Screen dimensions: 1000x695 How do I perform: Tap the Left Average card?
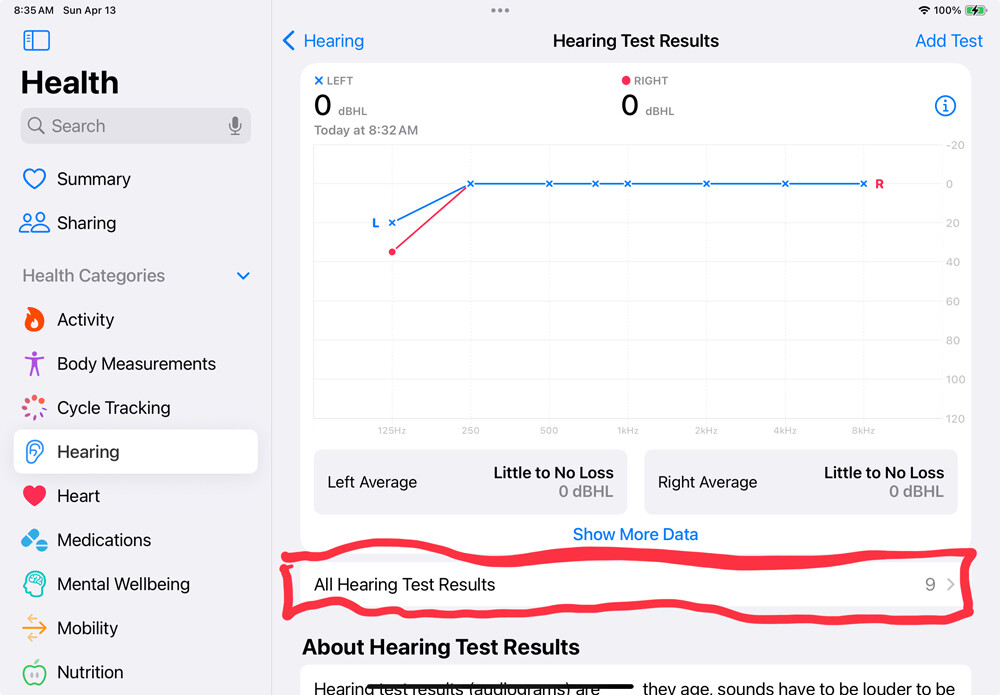click(470, 482)
